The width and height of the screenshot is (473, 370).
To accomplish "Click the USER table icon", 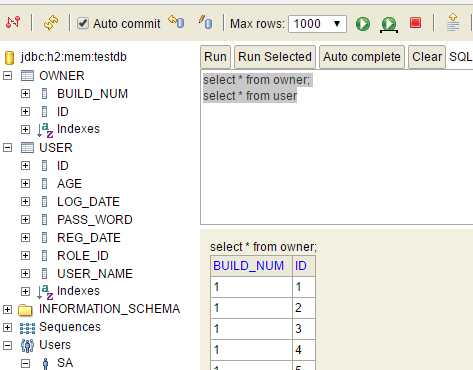I will pyautogui.click(x=27, y=148).
